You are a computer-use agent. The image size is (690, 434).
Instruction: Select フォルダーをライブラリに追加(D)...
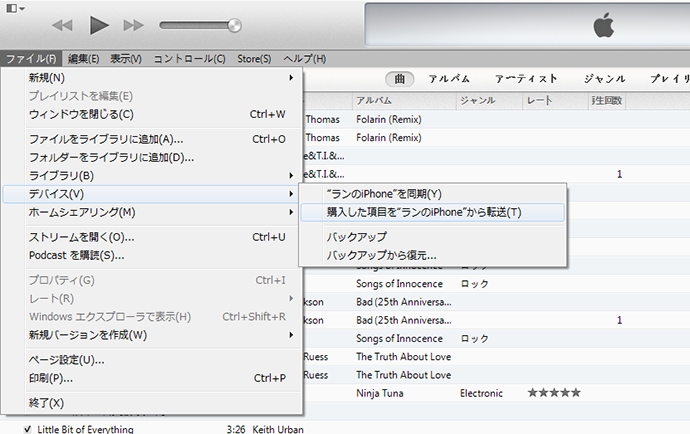[152, 158]
